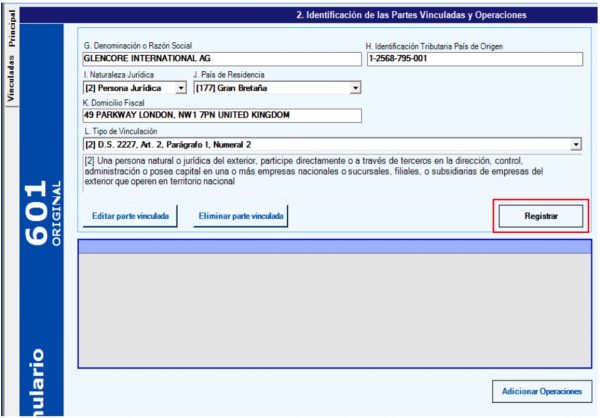The image size is (600, 418).
Task: Click Eliminar parte vinculada
Action: point(240,216)
